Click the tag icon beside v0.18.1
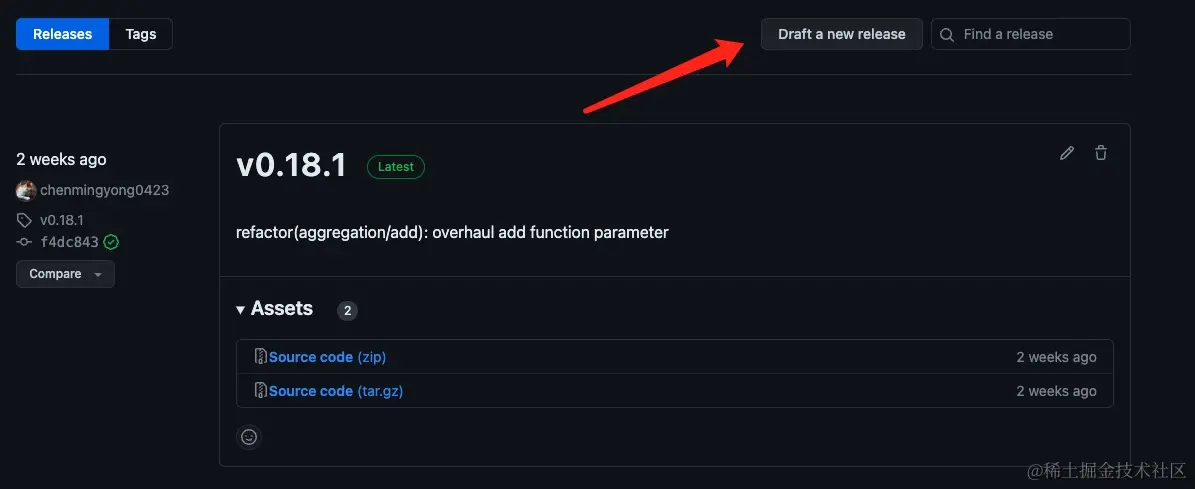This screenshot has width=1195, height=489. click(24, 220)
